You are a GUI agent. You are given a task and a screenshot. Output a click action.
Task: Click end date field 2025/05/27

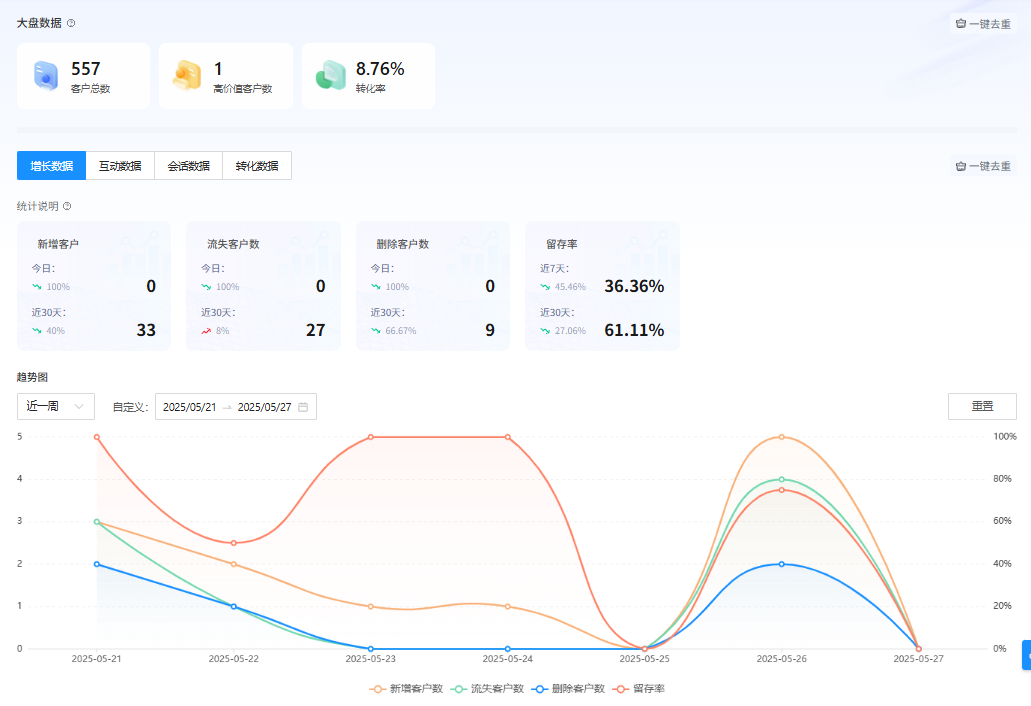[264, 407]
